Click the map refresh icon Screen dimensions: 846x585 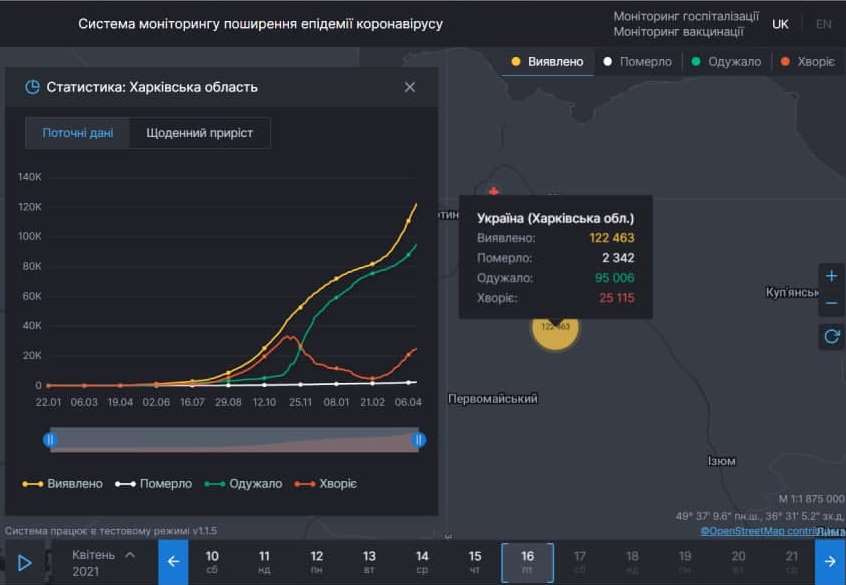pos(831,337)
